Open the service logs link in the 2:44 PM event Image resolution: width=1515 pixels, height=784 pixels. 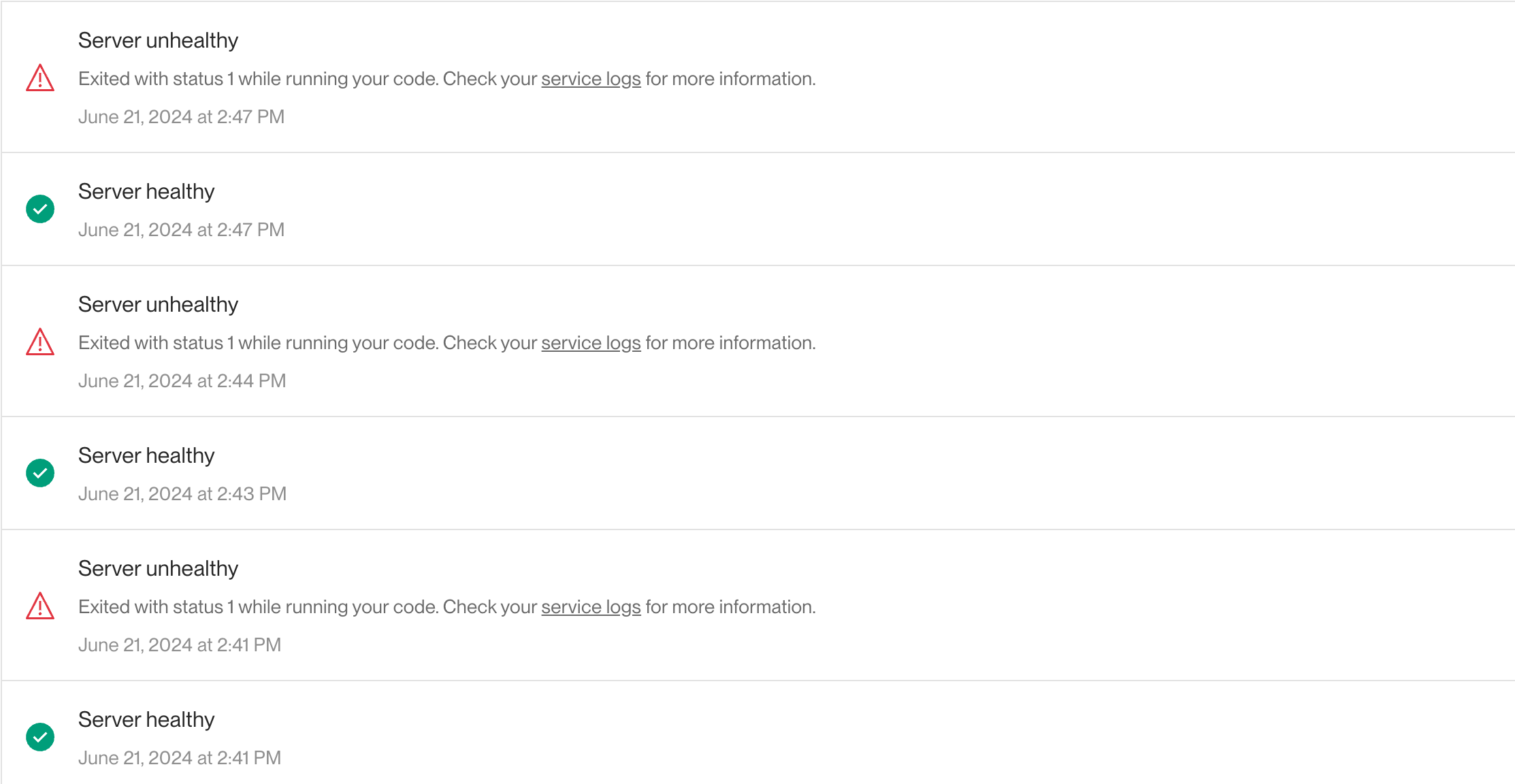[591, 343]
